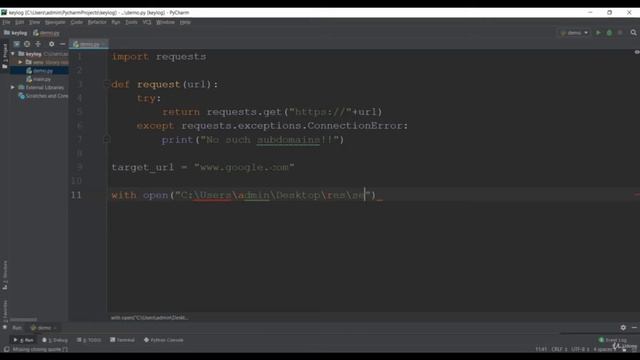Open the demo run configuration dropdown
Viewport: 640px width, 360px height.
pyautogui.click(x=574, y=33)
